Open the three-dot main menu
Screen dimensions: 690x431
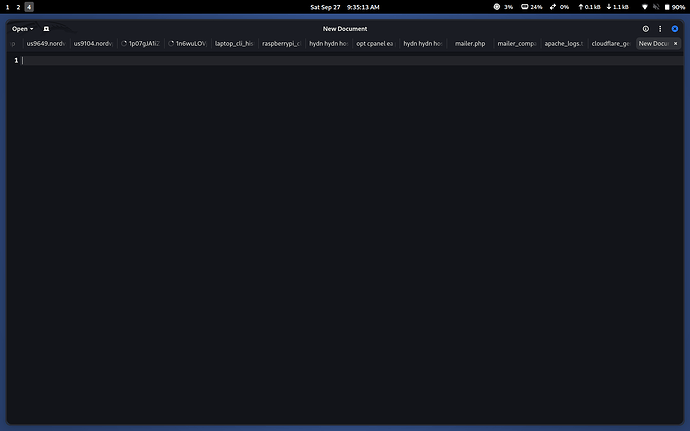[x=660, y=29]
